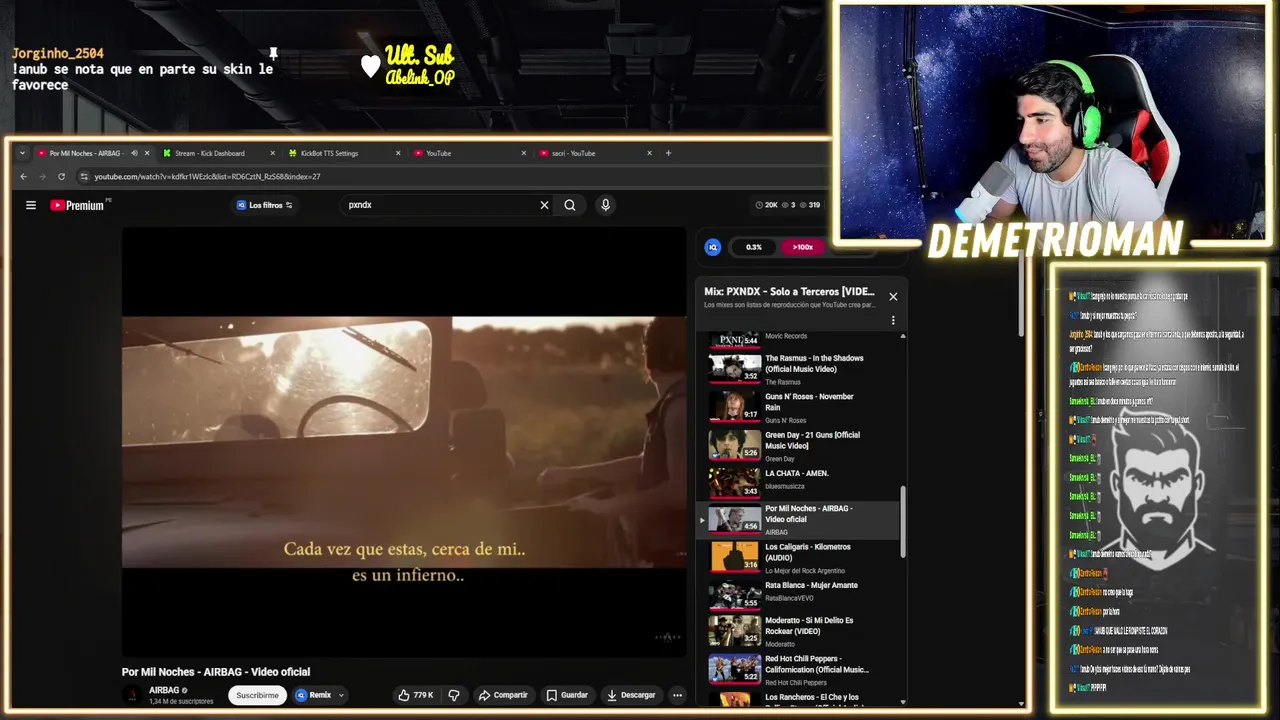Viewport: 1280px width, 720px height.
Task: Switch to the sacri - YouTube tab
Action: click(574, 153)
